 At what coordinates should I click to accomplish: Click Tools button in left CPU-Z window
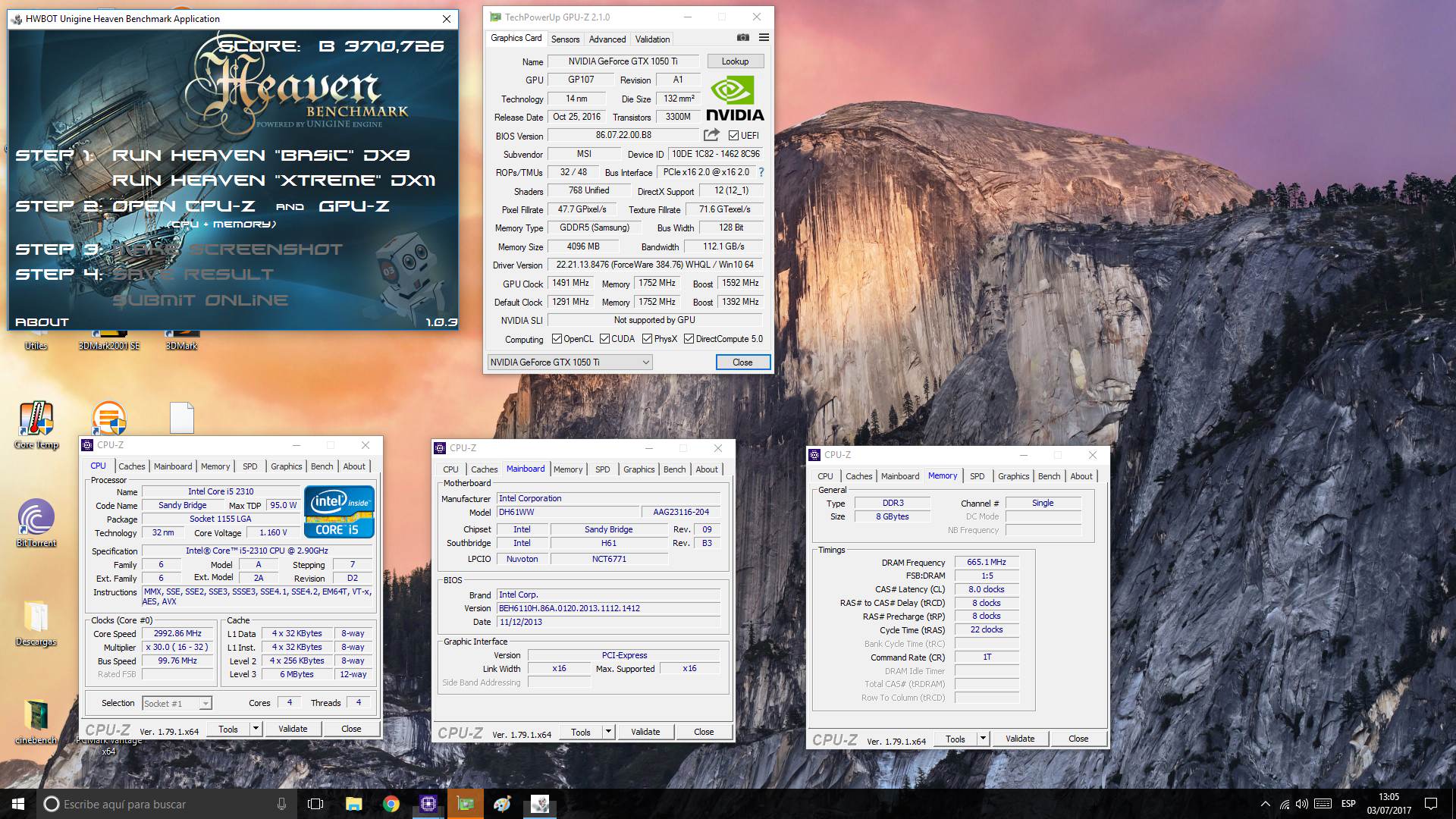[x=228, y=729]
